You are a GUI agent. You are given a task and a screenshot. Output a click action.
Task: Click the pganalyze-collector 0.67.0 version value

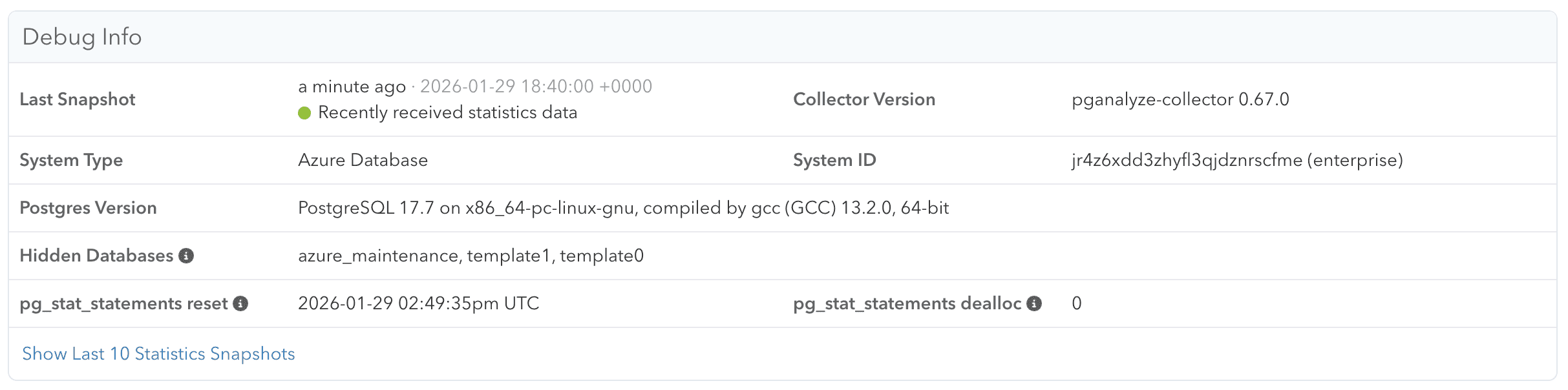click(x=1180, y=99)
